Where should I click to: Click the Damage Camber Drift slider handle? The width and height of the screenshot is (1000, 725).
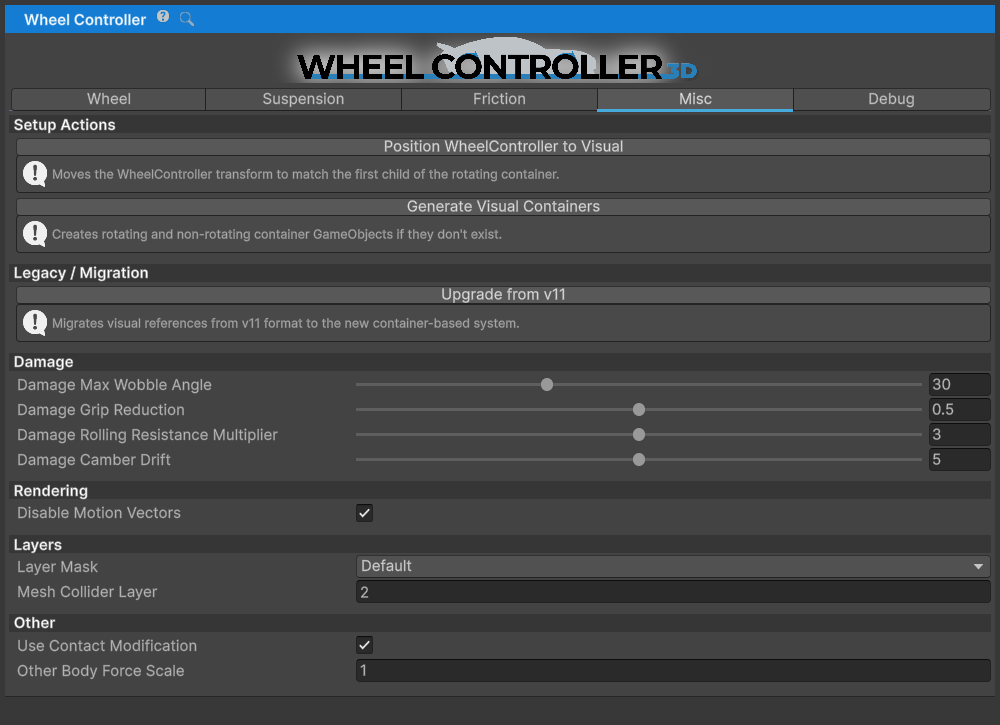click(638, 460)
